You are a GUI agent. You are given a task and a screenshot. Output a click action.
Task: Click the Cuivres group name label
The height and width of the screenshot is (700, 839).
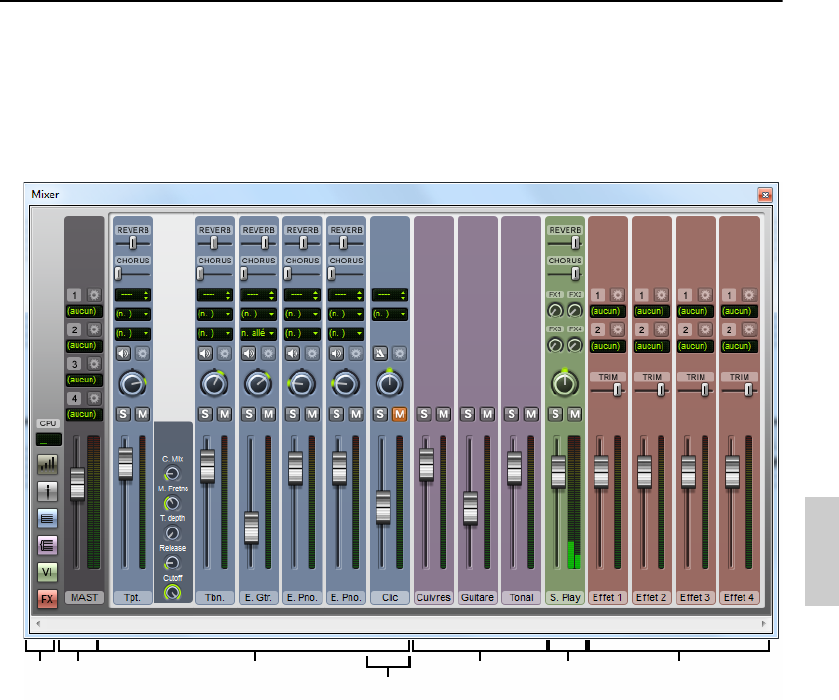[x=433, y=598]
